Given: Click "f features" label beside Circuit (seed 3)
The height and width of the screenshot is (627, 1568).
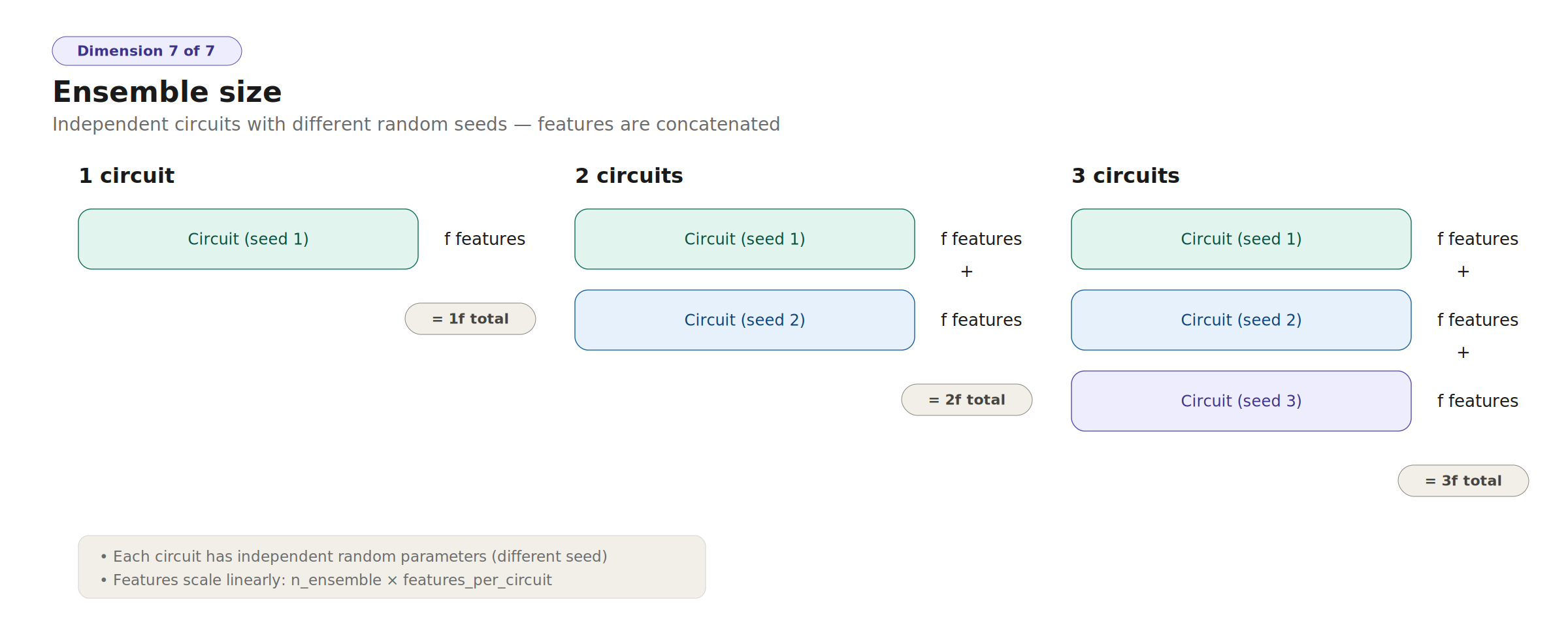Looking at the screenshot, I should point(1477,401).
